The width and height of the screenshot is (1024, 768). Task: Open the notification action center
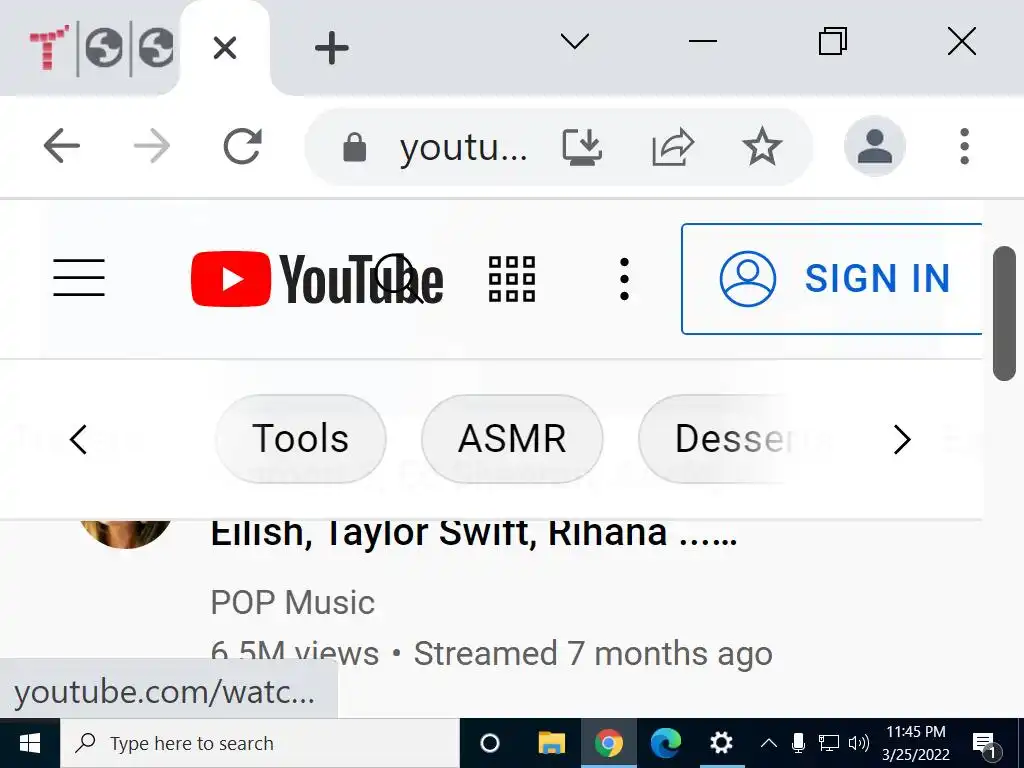click(x=985, y=744)
